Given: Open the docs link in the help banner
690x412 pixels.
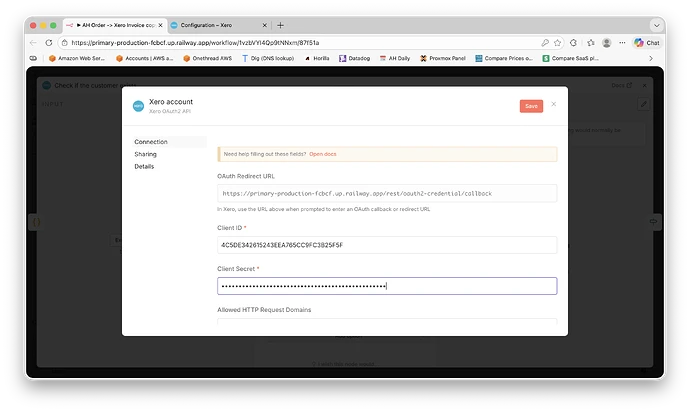Looking at the screenshot, I should [x=322, y=154].
